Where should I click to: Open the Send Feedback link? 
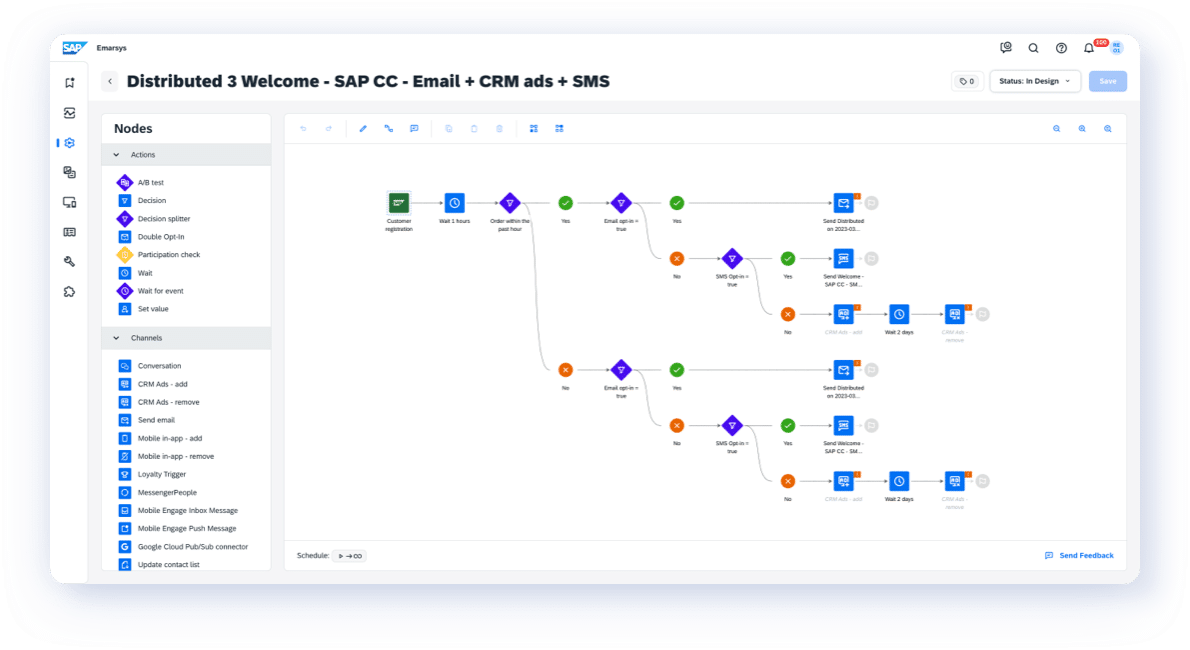1079,556
